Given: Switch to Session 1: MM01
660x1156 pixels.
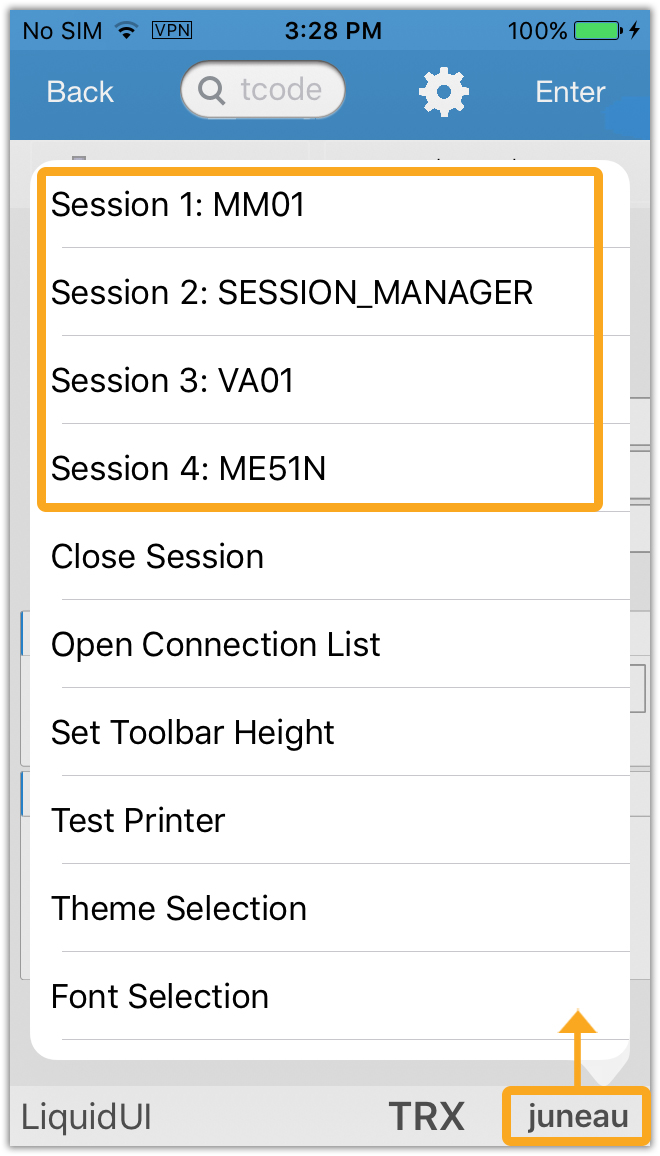Looking at the screenshot, I should click(x=178, y=205).
